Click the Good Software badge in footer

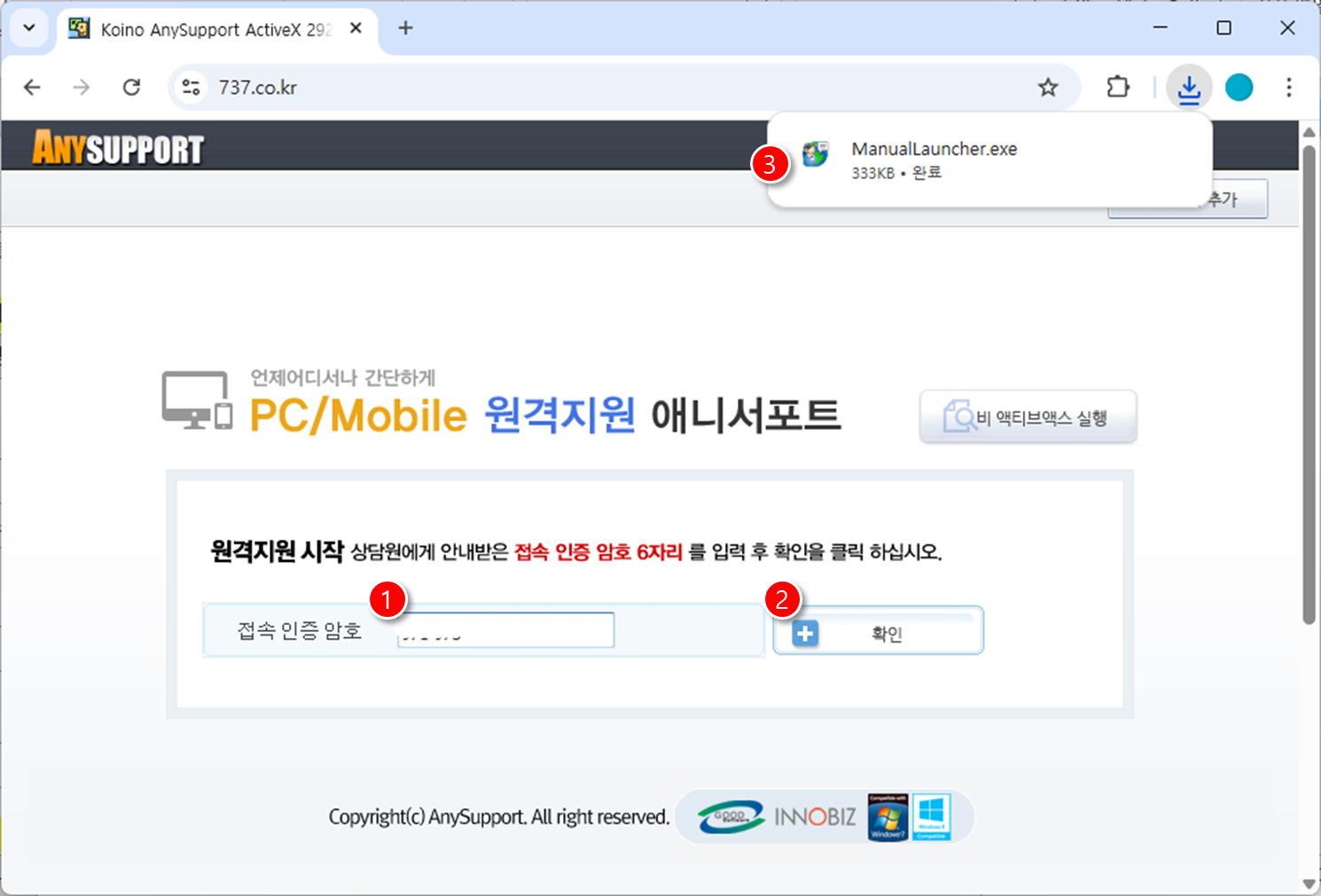[731, 816]
